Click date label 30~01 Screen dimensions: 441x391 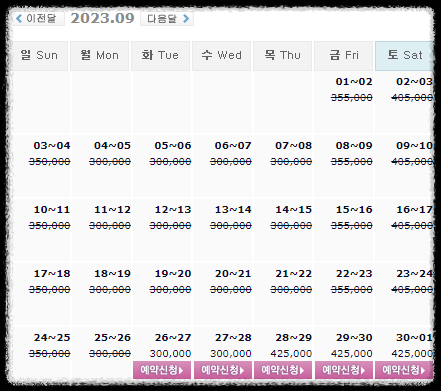point(414,338)
